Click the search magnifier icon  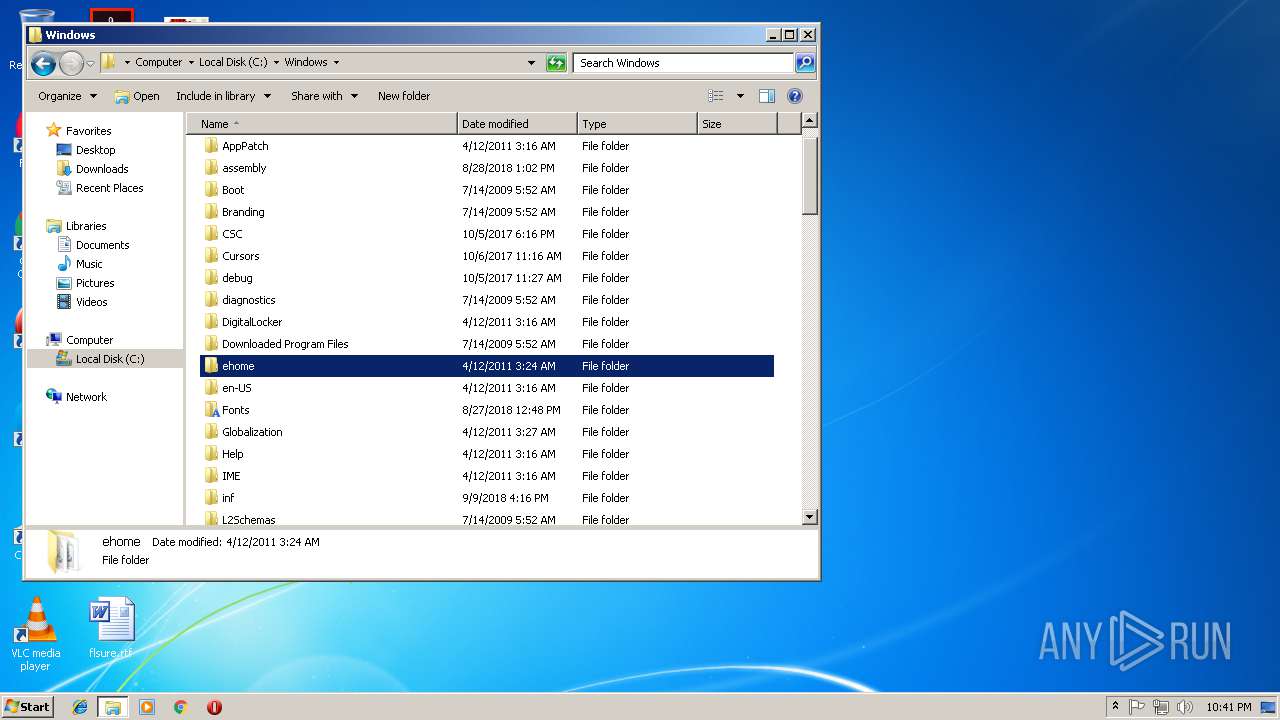805,63
